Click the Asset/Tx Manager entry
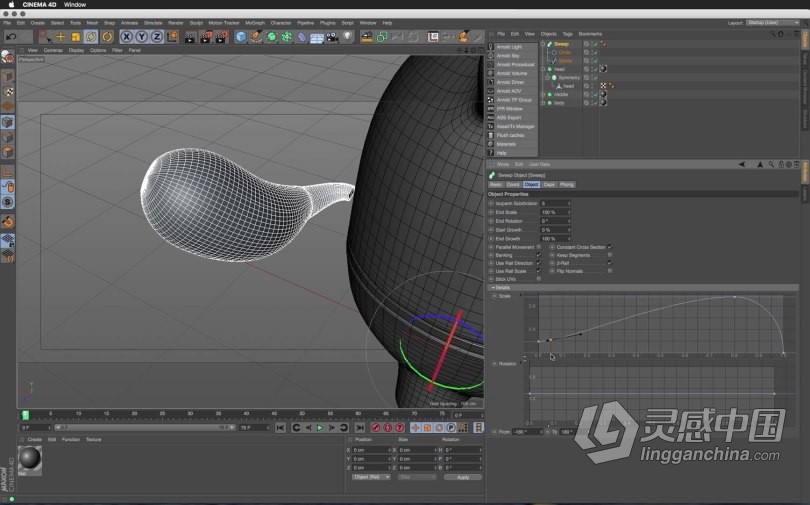This screenshot has width=810, height=505. pyautogui.click(x=515, y=127)
